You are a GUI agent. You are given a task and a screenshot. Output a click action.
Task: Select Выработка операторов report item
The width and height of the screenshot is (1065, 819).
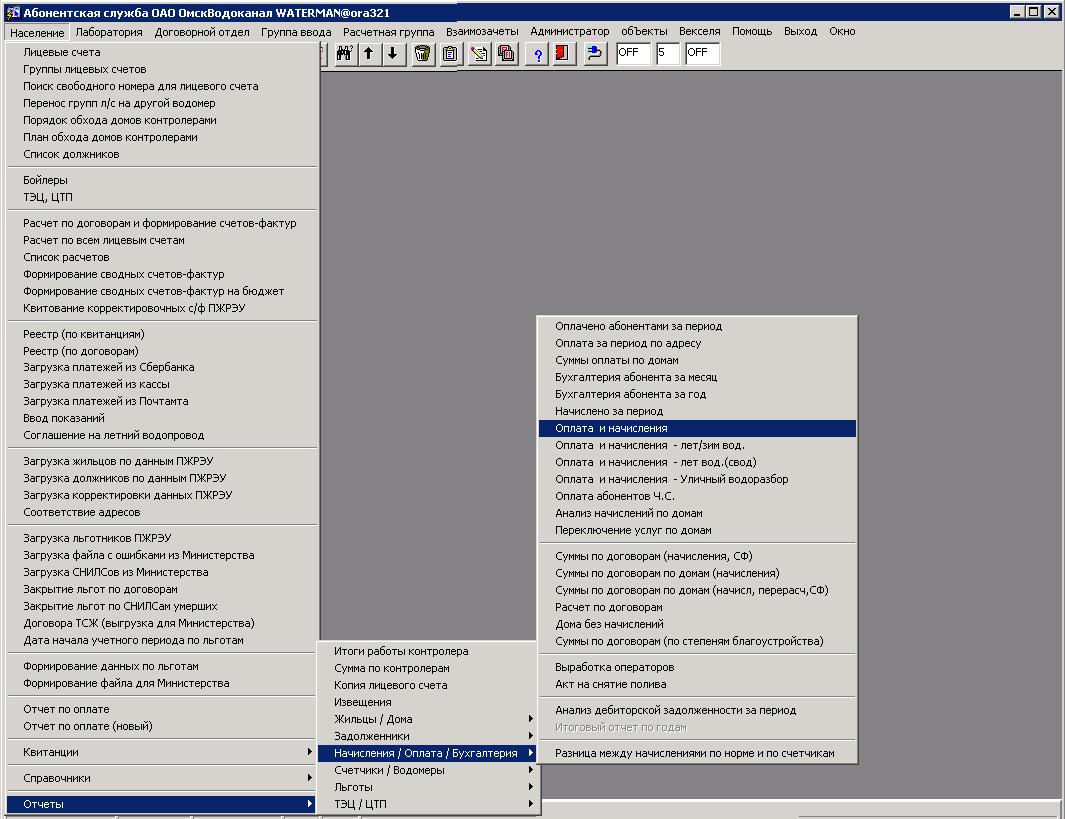coord(614,667)
